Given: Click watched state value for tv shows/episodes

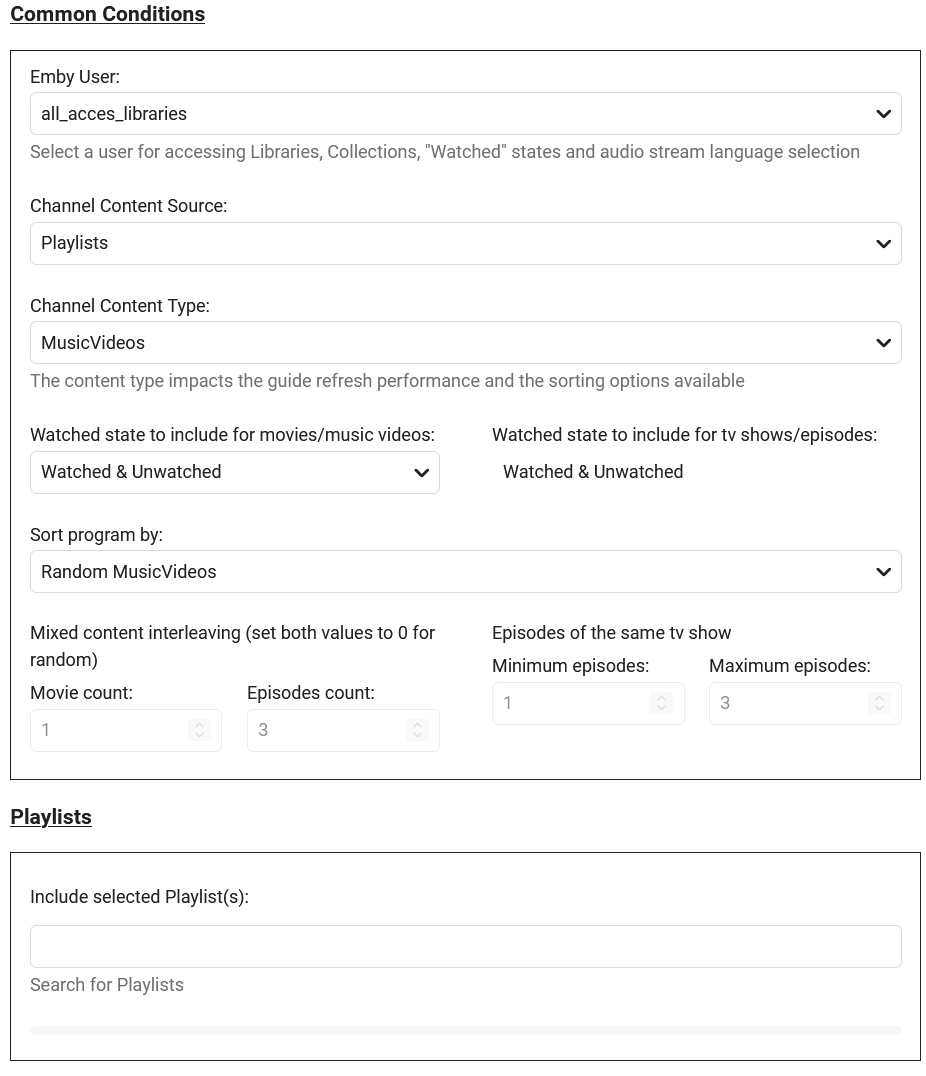Looking at the screenshot, I should [x=593, y=472].
